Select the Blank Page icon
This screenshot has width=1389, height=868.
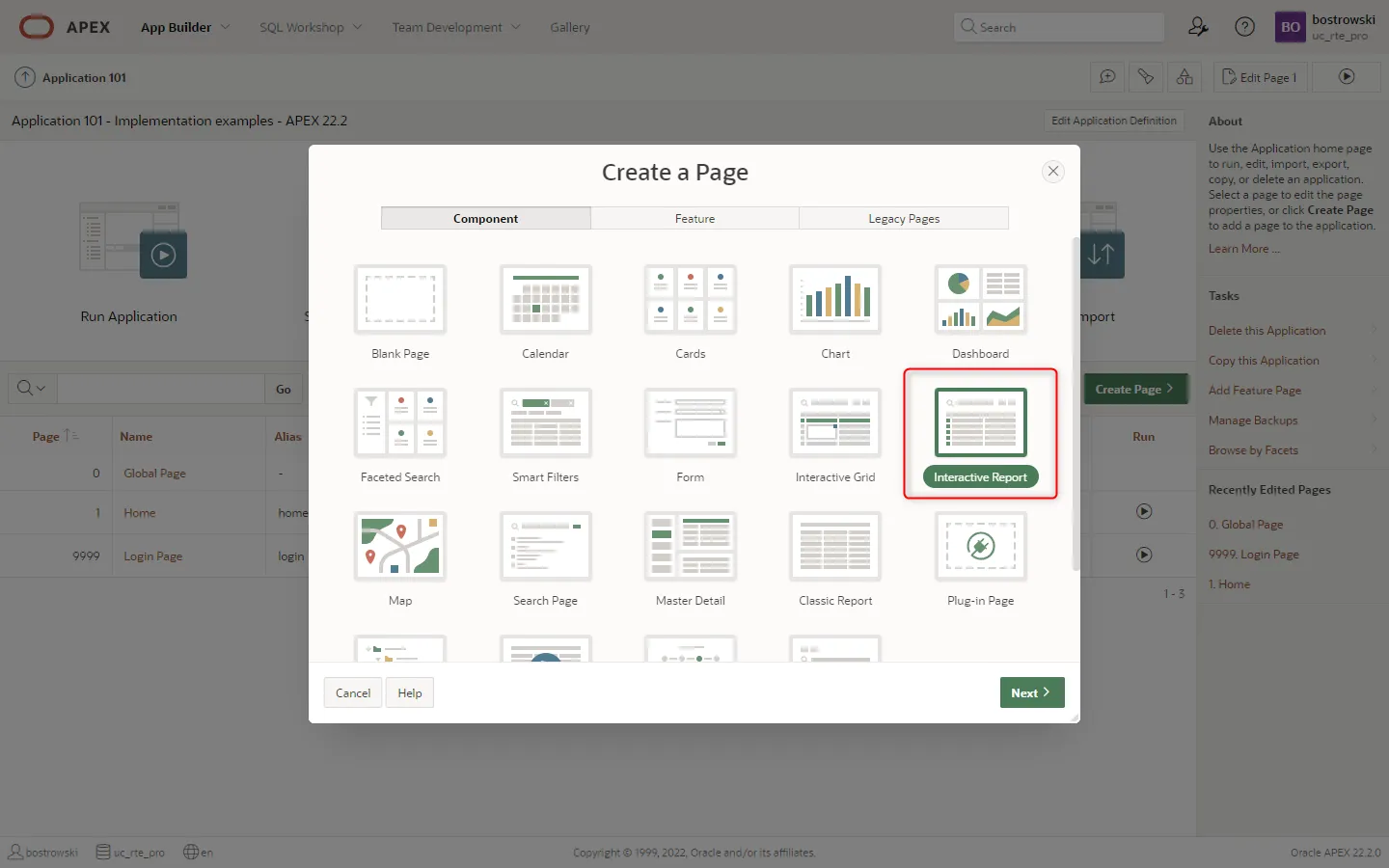tap(400, 300)
